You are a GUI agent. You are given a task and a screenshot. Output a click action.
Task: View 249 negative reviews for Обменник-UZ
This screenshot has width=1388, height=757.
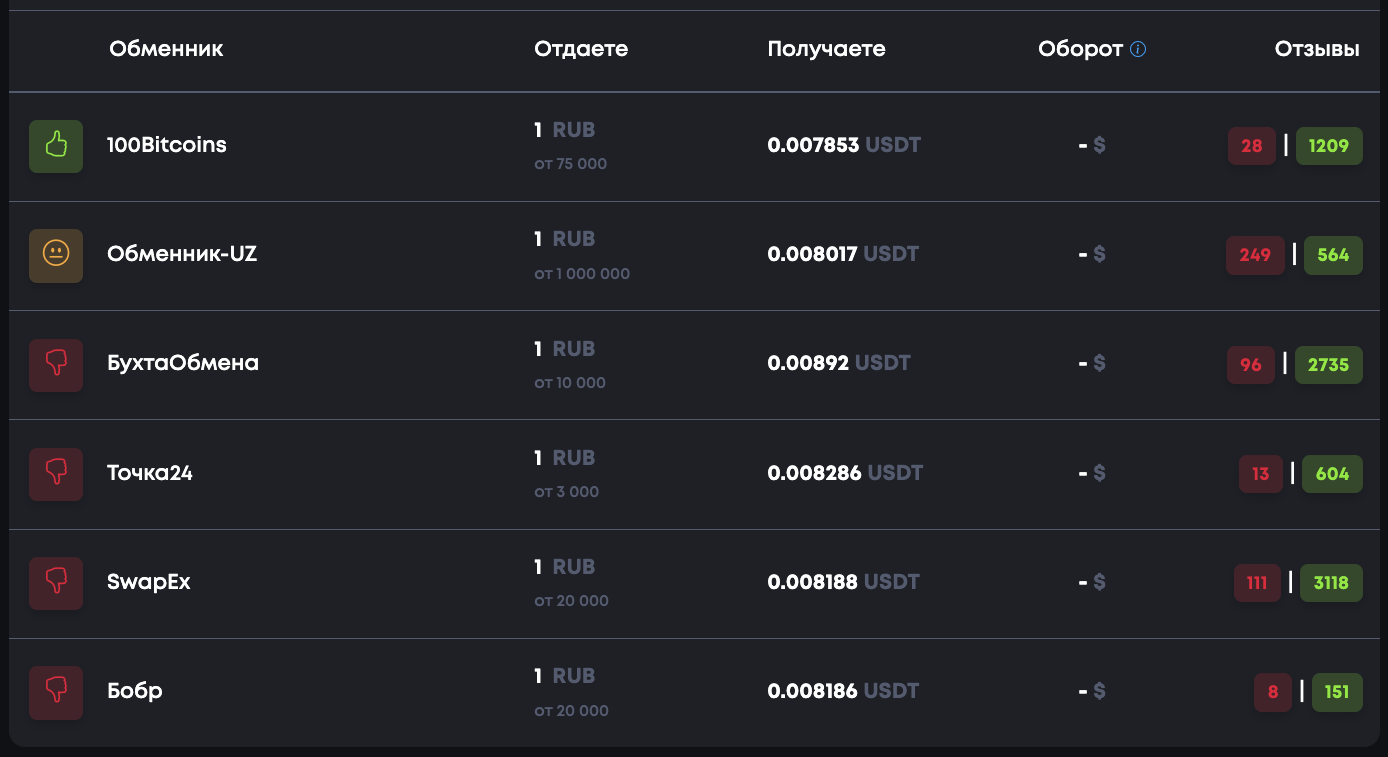pyautogui.click(x=1255, y=255)
